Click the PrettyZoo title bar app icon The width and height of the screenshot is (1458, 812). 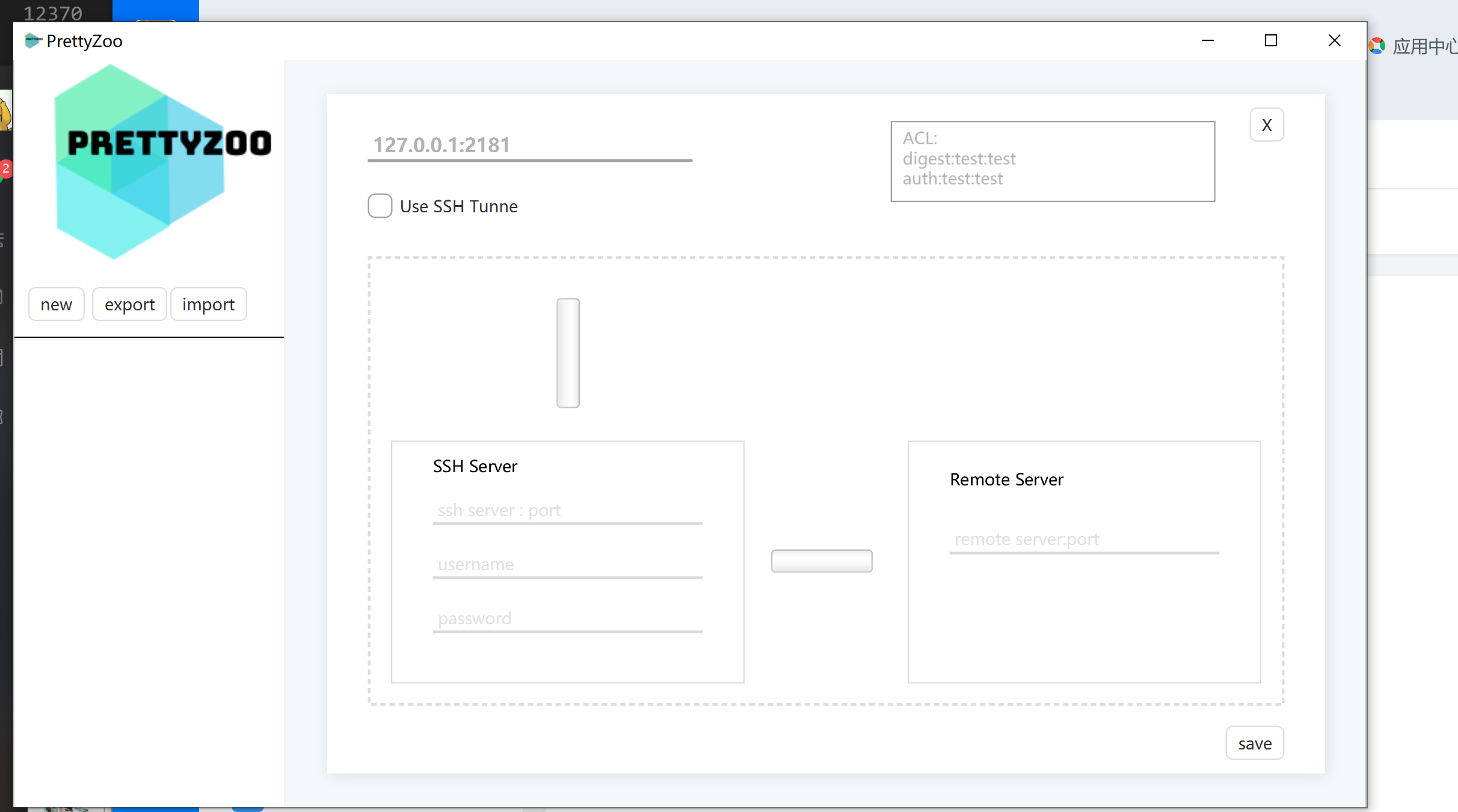coord(32,41)
